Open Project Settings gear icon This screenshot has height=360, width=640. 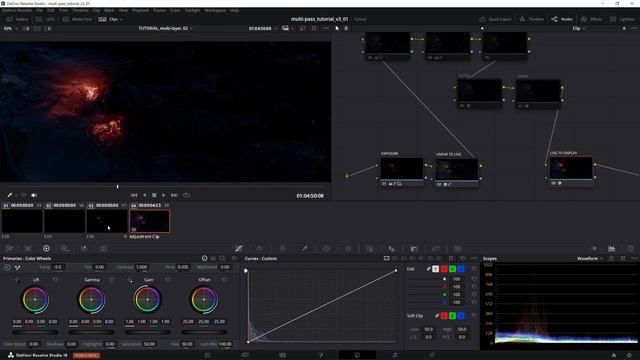[629, 356]
